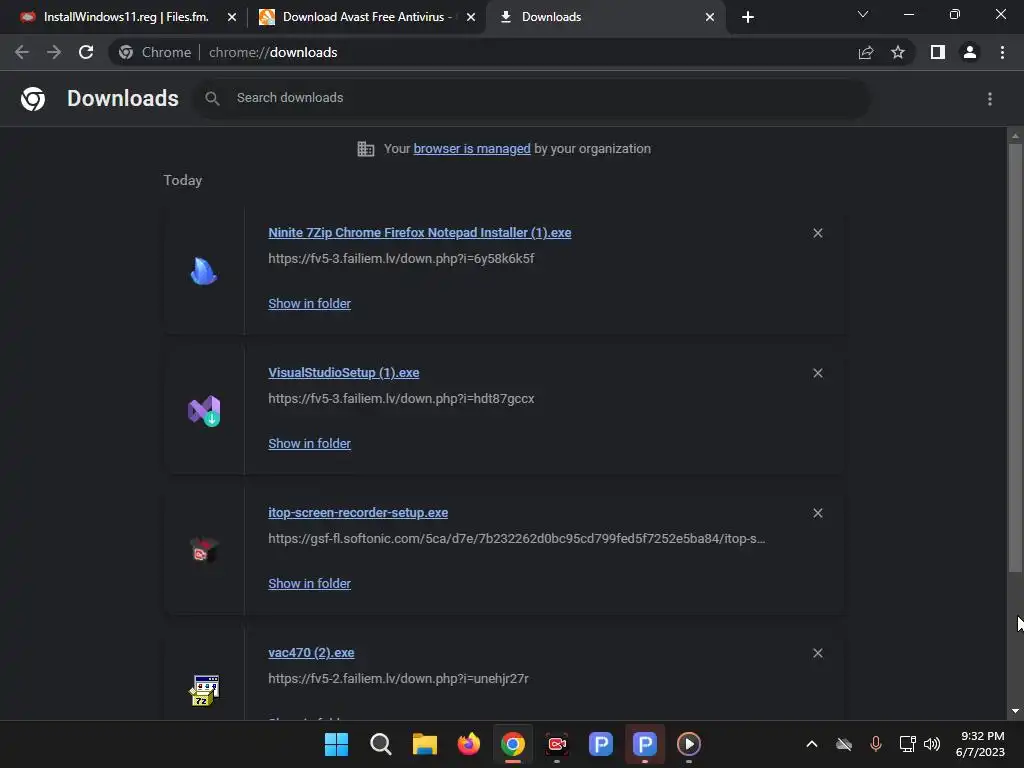Open the highlighted purple P taskbar app
Viewport: 1024px width, 768px height.
coord(645,744)
